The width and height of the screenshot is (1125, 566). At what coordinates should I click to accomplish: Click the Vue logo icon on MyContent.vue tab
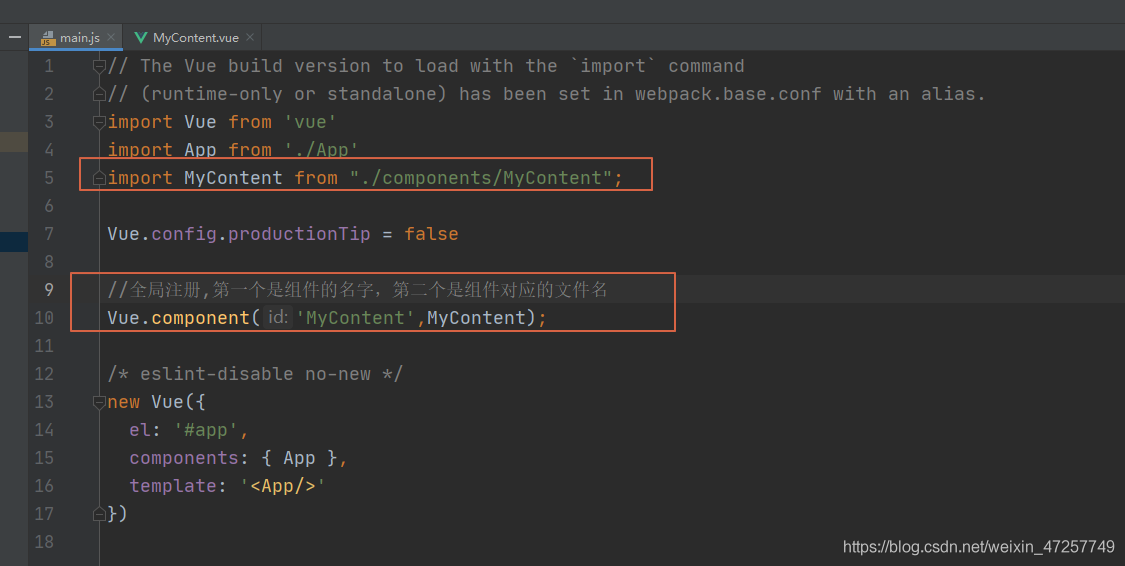141,37
